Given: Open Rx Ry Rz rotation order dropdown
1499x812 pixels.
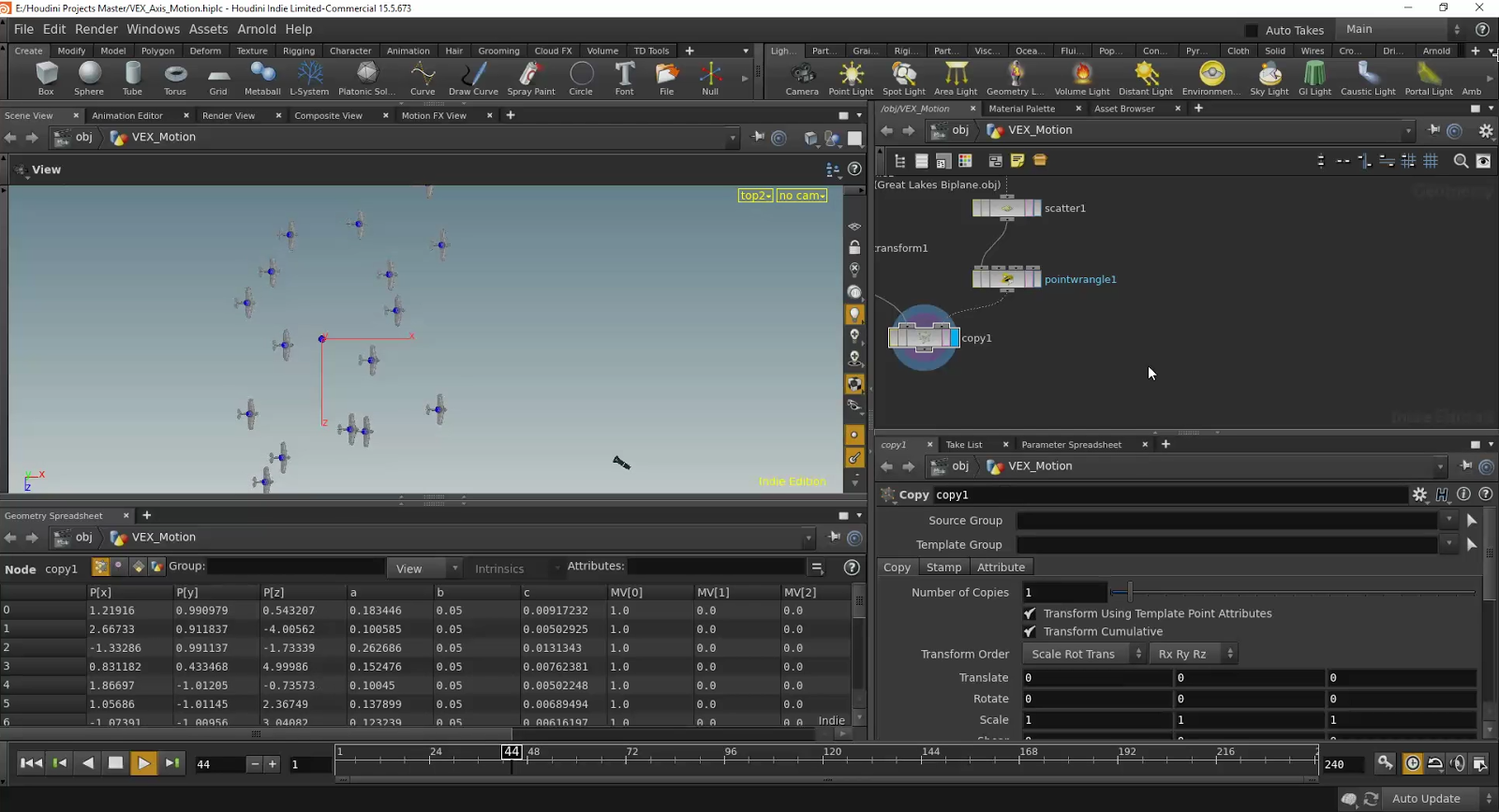Looking at the screenshot, I should click(x=1195, y=654).
